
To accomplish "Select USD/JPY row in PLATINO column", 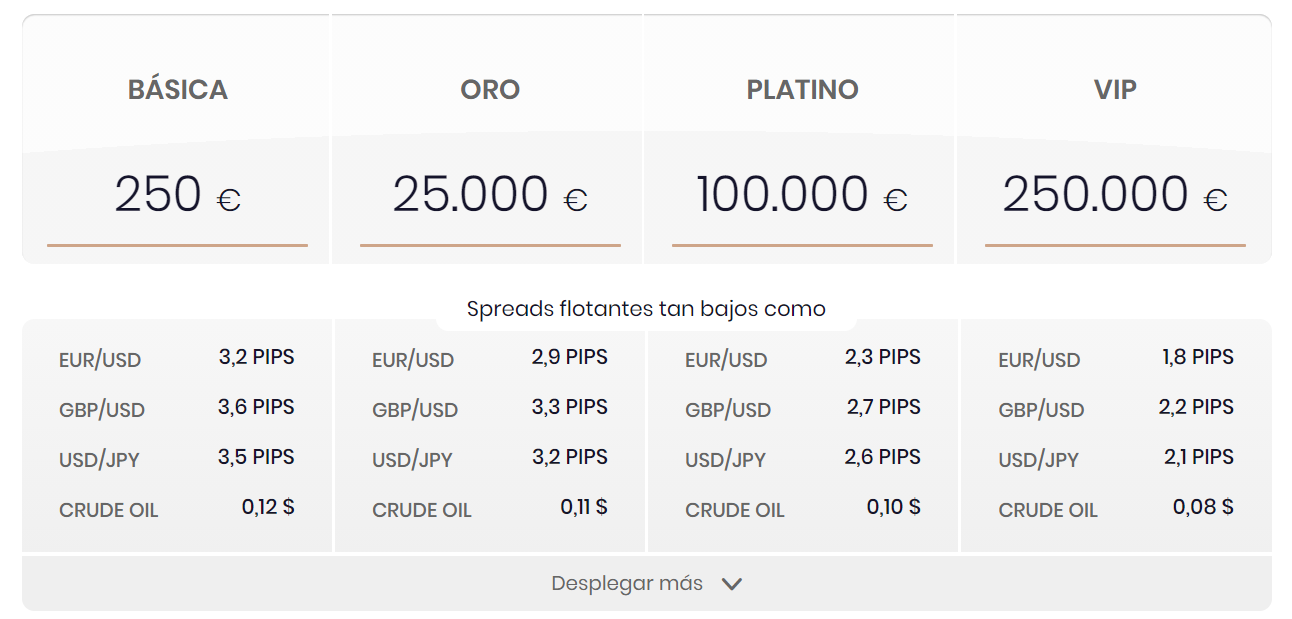I will coord(725,457).
